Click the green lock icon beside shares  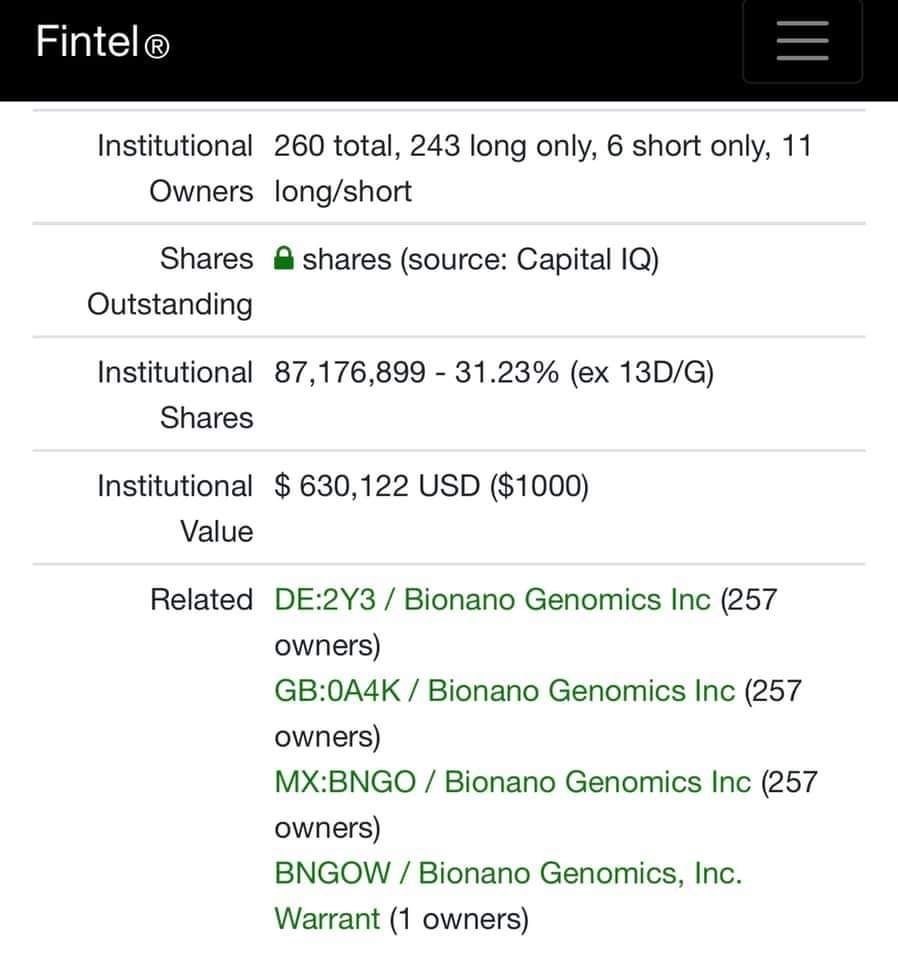click(283, 258)
